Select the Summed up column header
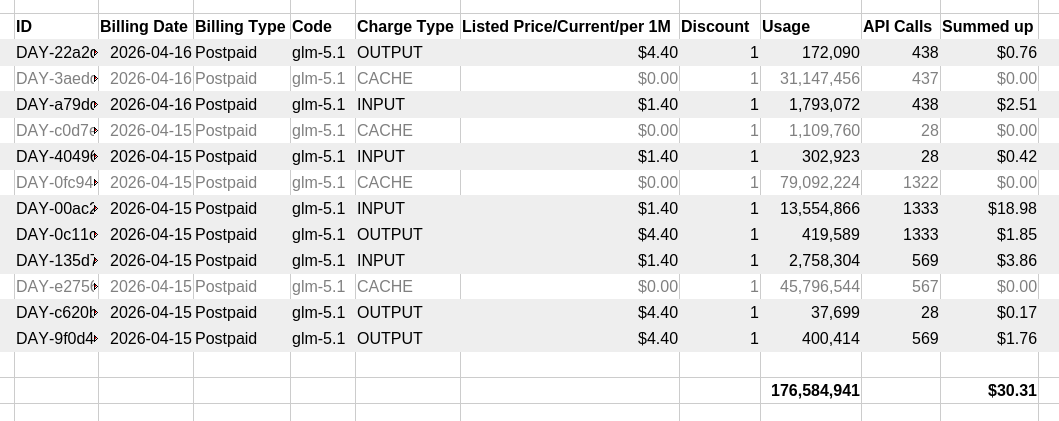The height and width of the screenshot is (421, 1059). coord(988,27)
